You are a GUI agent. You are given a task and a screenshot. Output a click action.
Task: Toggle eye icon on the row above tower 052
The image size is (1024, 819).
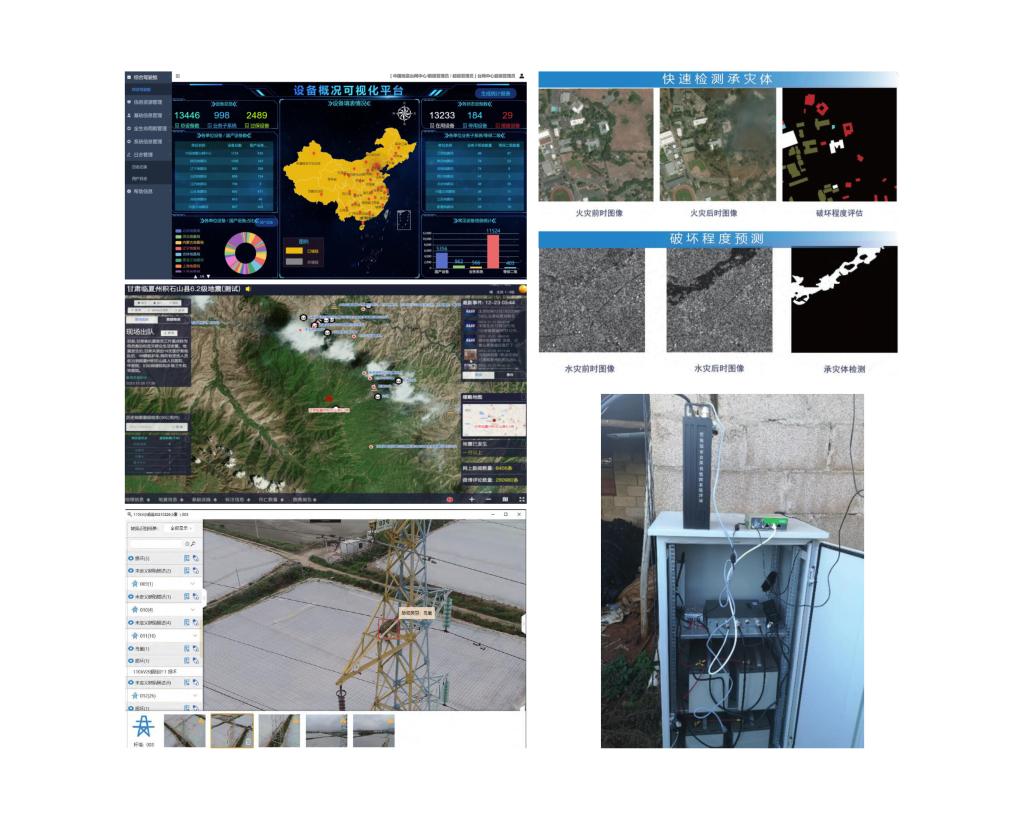(132, 682)
